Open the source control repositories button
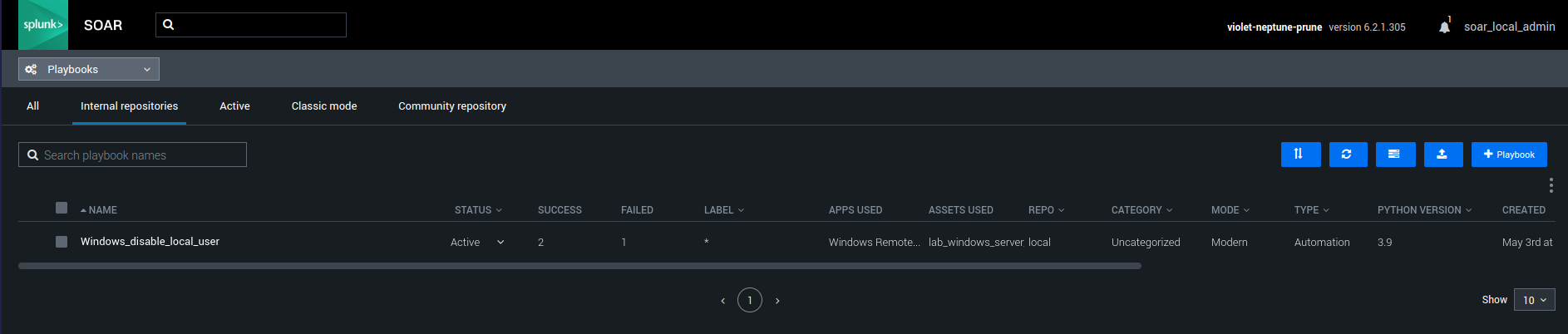Viewport: 1568px width, 334px height. [1395, 155]
